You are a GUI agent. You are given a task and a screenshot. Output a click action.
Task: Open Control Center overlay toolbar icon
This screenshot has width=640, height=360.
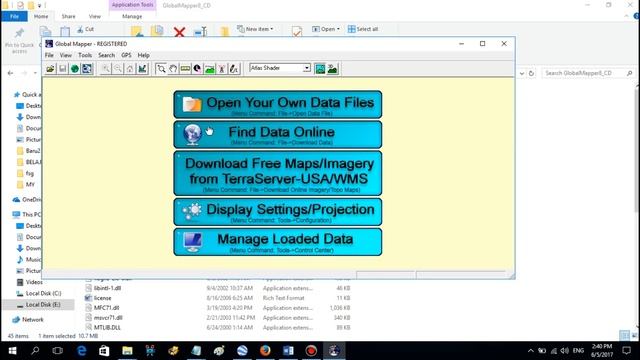87,69
